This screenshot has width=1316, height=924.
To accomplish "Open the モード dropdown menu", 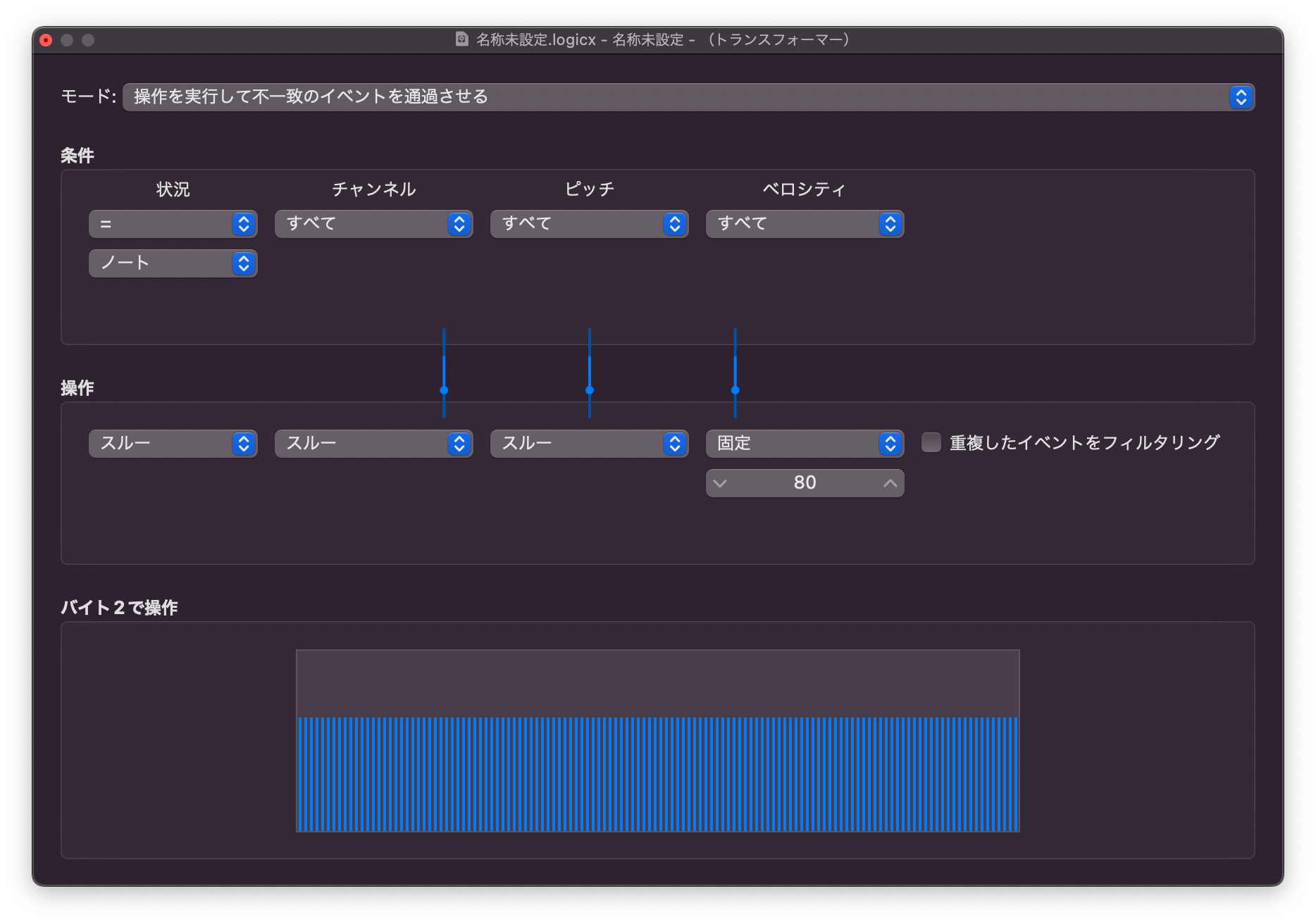I will pyautogui.click(x=688, y=97).
